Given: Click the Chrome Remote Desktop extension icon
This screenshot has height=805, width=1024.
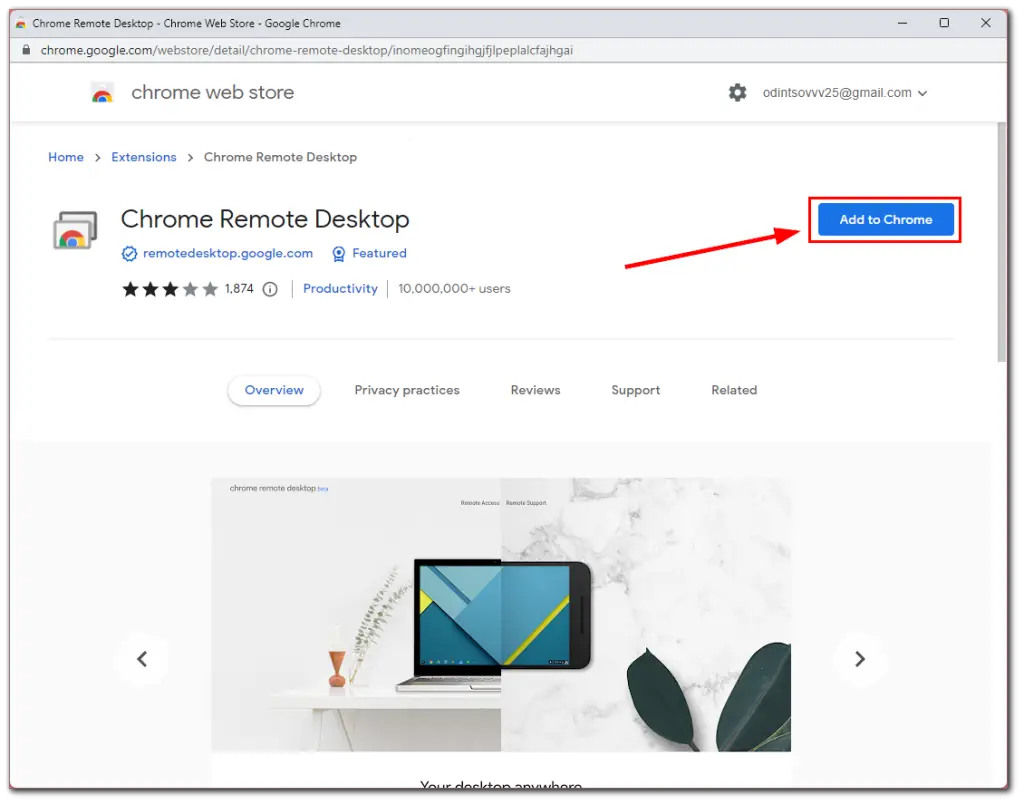Looking at the screenshot, I should pos(75,230).
